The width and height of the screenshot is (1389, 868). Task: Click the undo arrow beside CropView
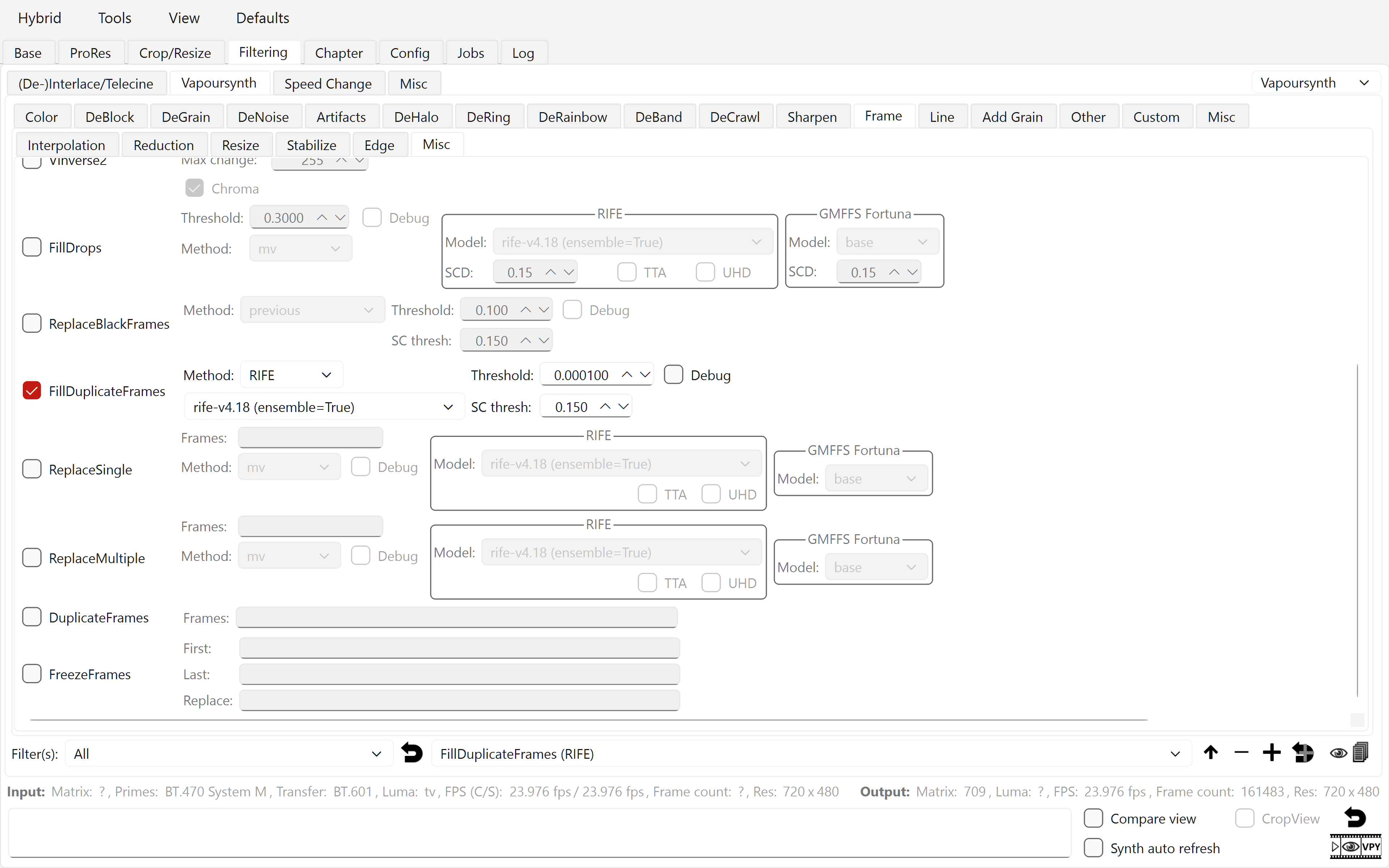[x=1356, y=817]
